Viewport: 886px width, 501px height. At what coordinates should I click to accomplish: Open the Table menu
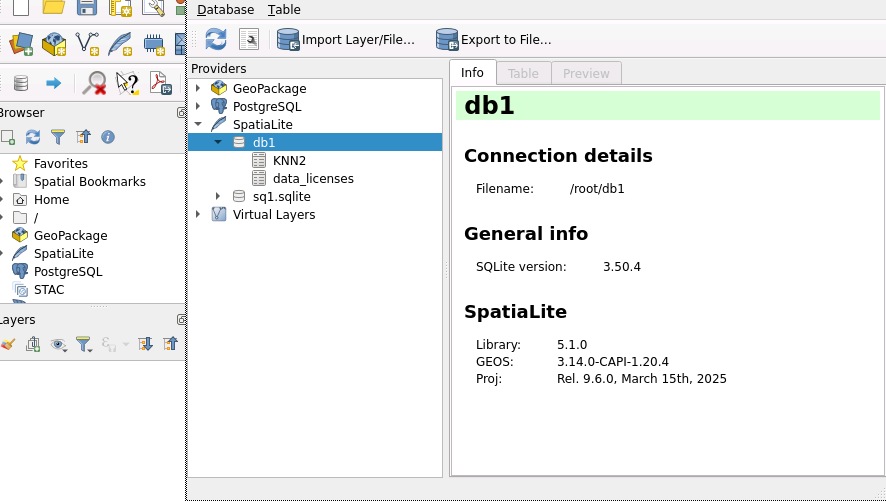284,10
